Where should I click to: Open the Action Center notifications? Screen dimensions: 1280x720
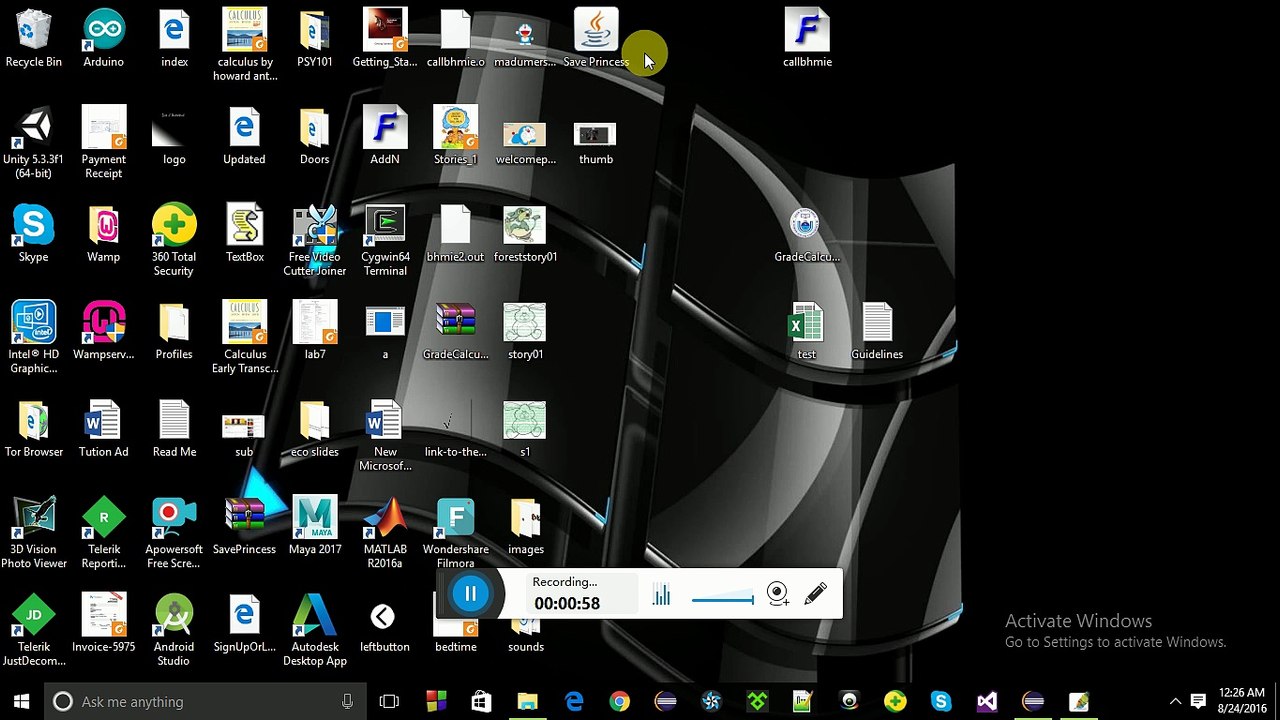point(1198,701)
